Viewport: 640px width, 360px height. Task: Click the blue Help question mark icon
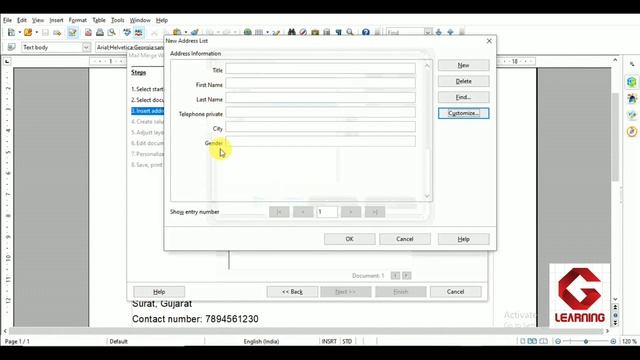[x=366, y=32]
